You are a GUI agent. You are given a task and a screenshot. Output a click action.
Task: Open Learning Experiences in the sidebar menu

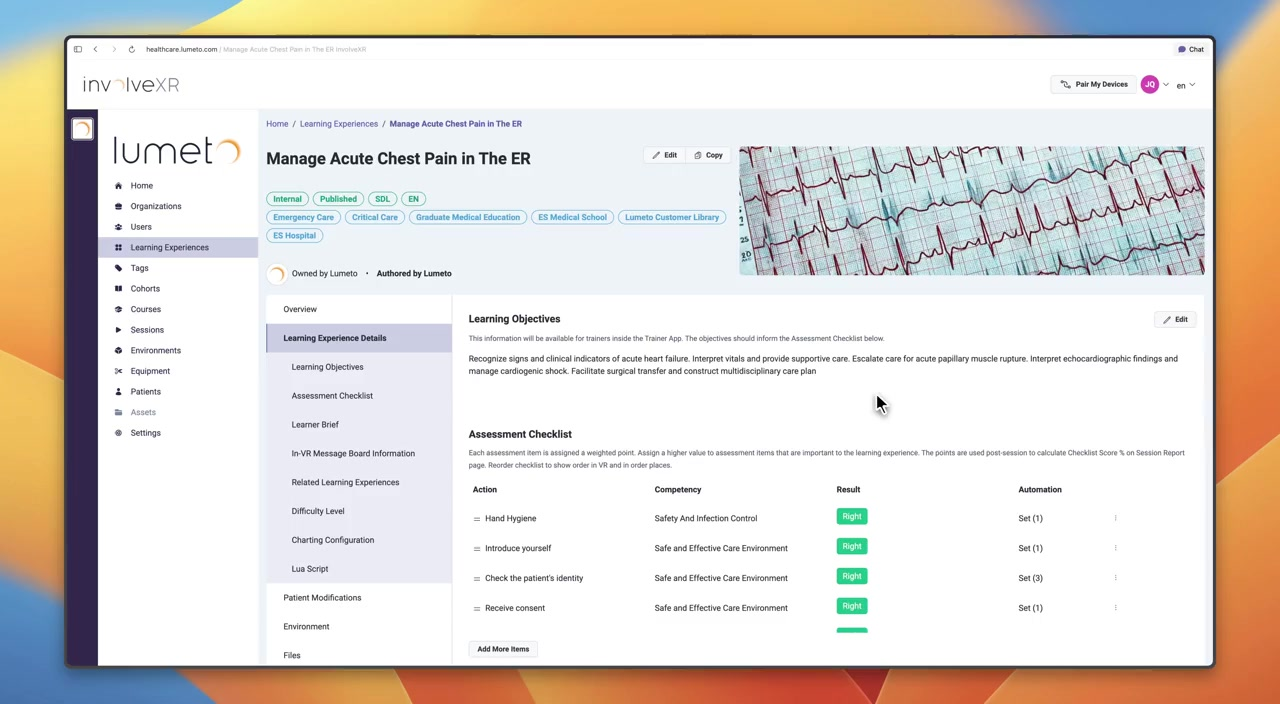[178, 247]
